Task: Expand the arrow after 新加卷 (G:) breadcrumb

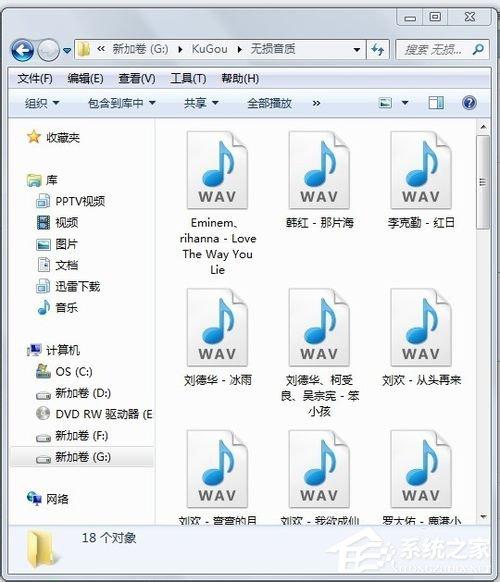Action: (x=180, y=49)
